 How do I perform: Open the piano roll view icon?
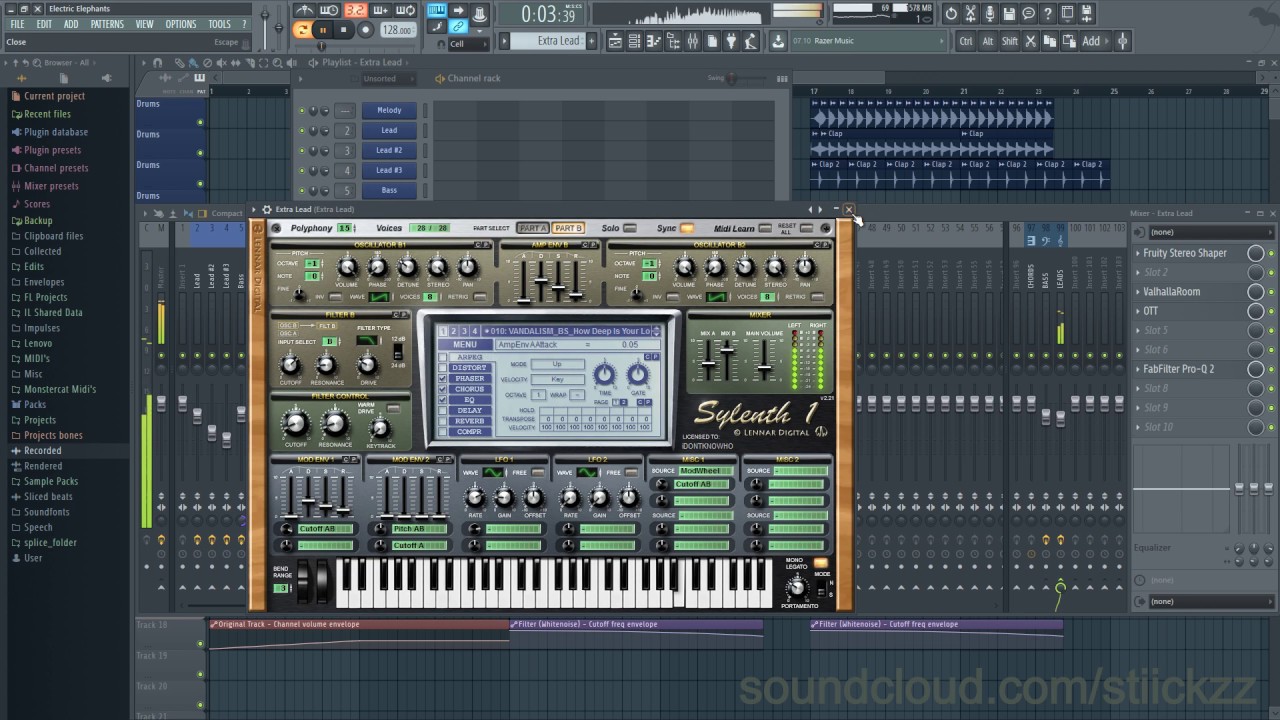point(653,41)
